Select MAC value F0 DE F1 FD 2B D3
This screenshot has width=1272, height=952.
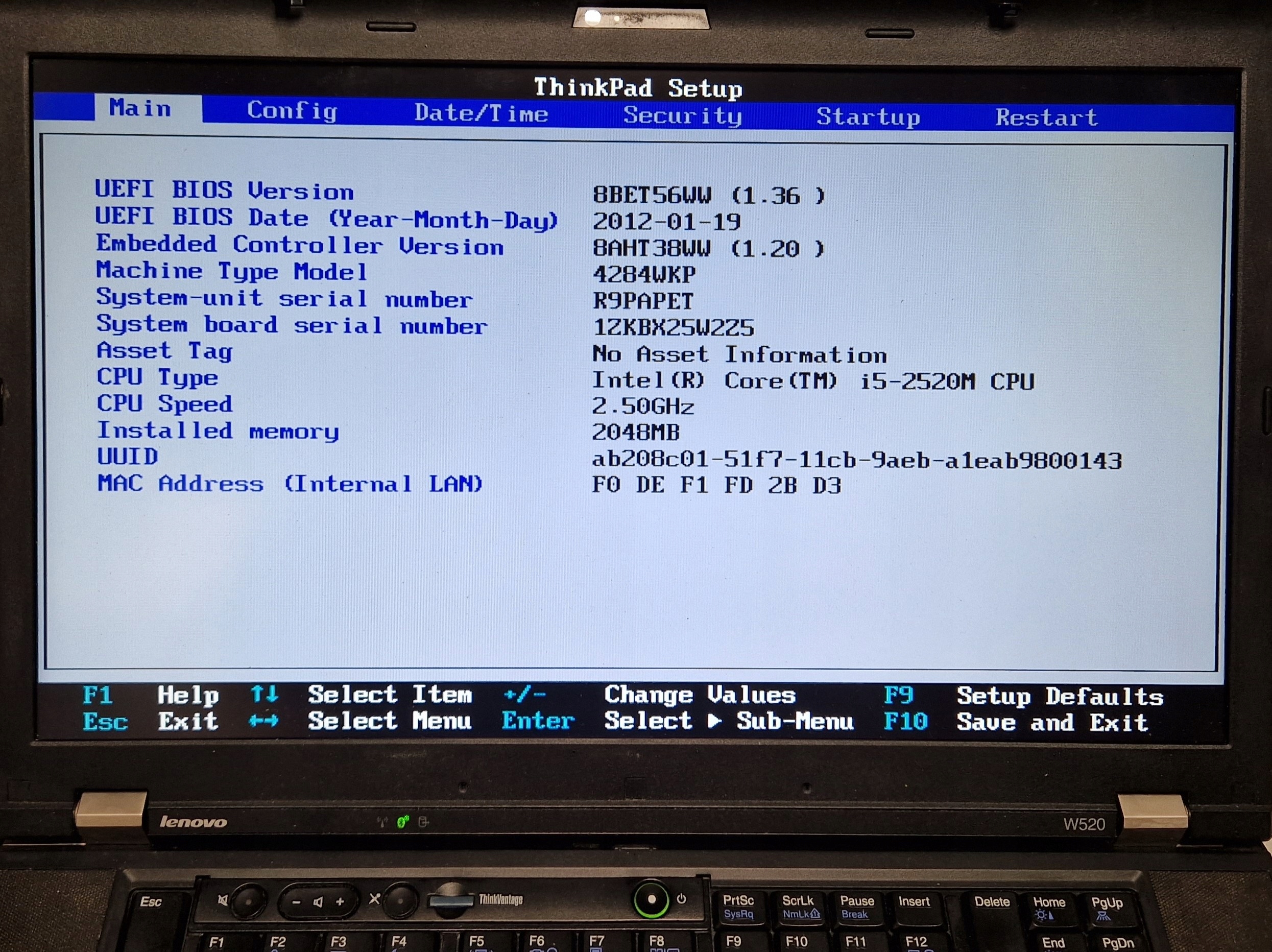pyautogui.click(x=716, y=486)
